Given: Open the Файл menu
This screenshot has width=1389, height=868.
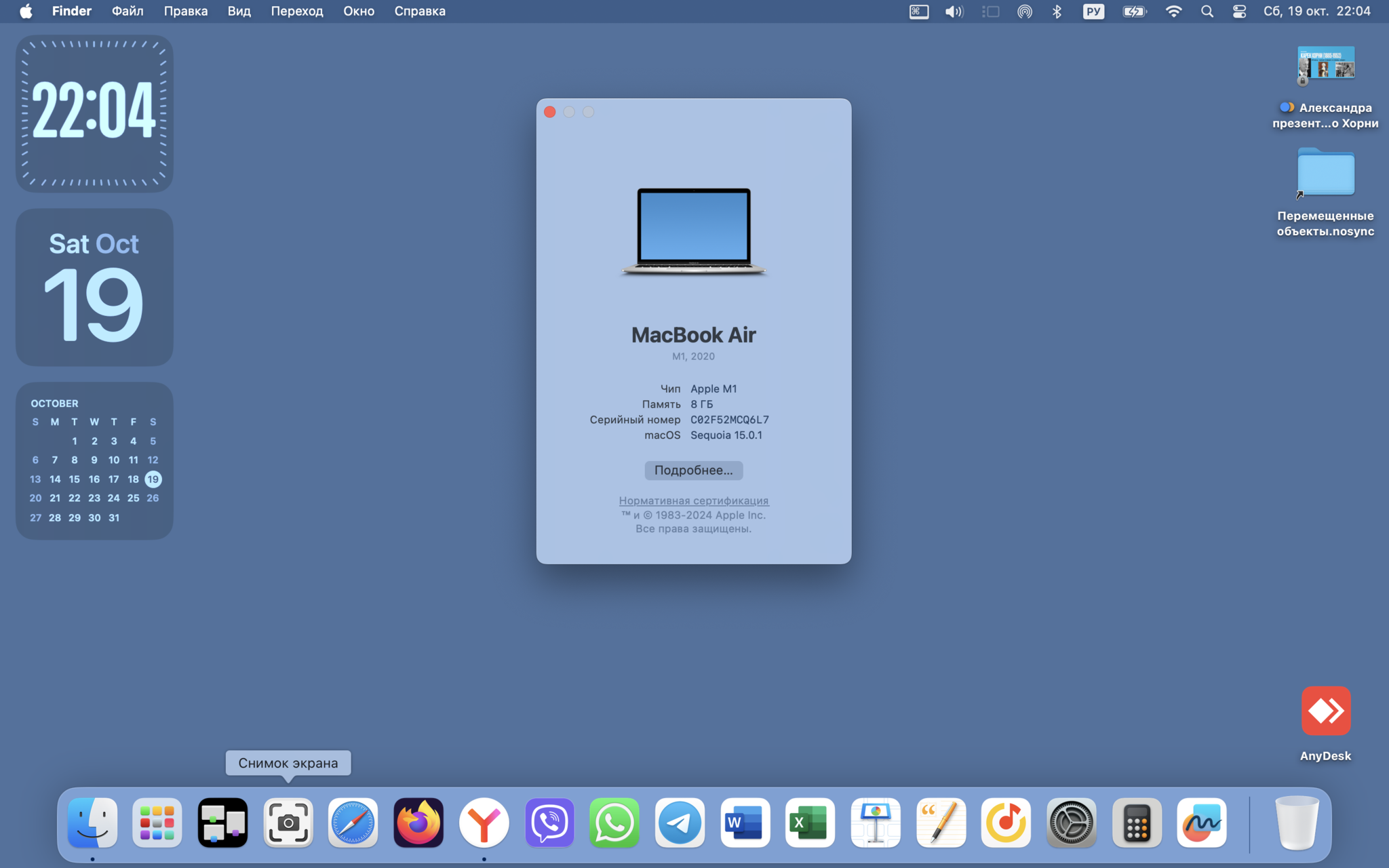Looking at the screenshot, I should pyautogui.click(x=128, y=12).
